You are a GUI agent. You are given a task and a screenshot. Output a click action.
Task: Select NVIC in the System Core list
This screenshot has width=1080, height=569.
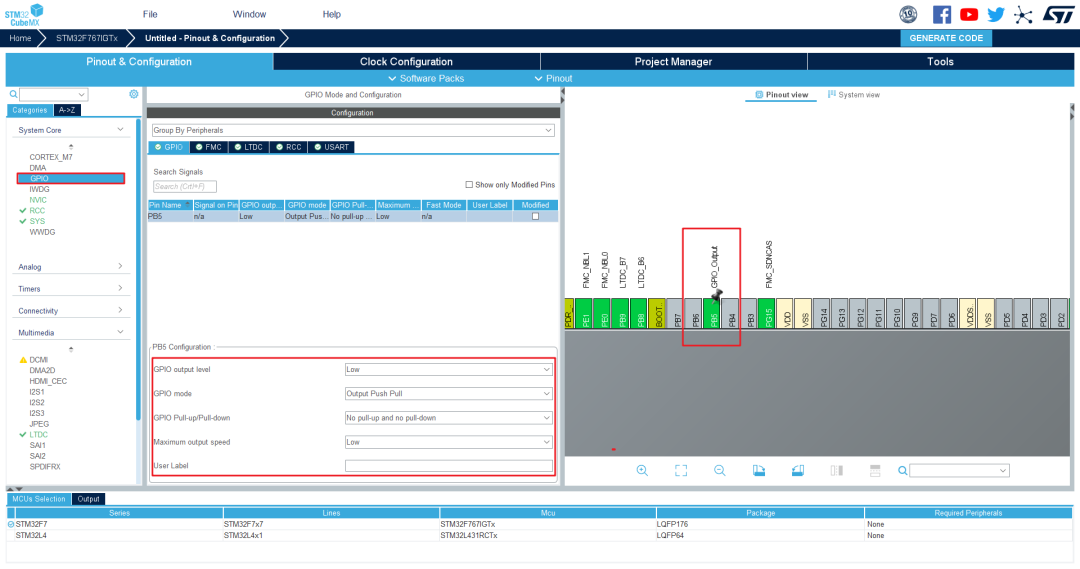pos(38,200)
